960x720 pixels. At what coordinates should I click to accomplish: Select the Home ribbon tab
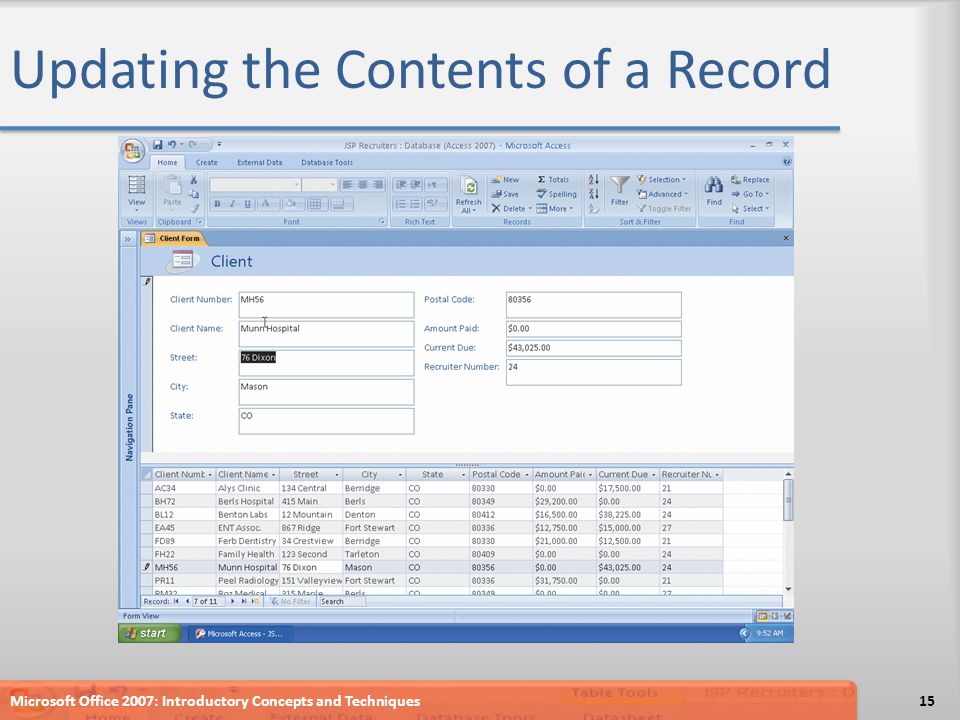pyautogui.click(x=167, y=162)
